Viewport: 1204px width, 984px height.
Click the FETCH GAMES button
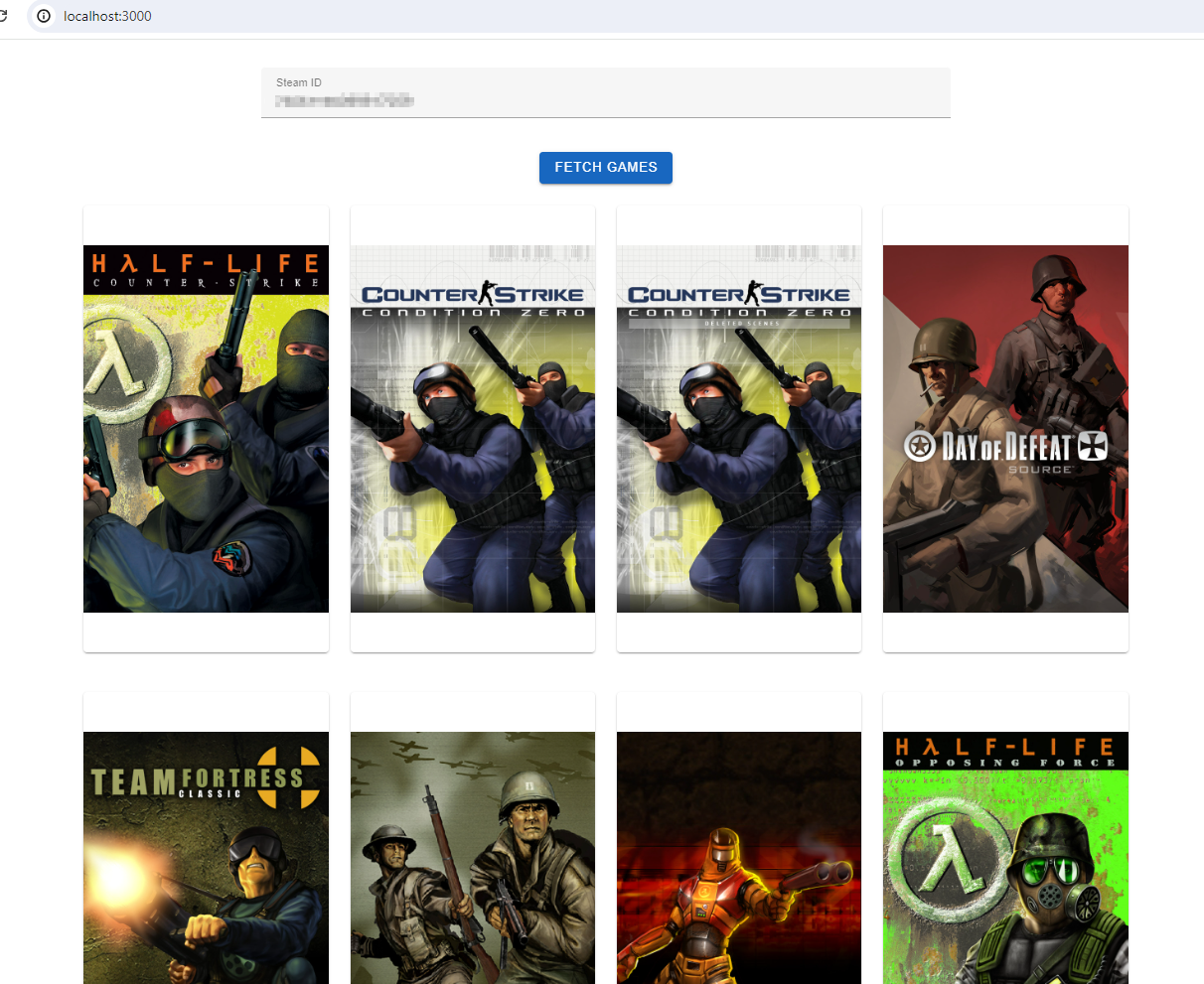pyautogui.click(x=606, y=168)
